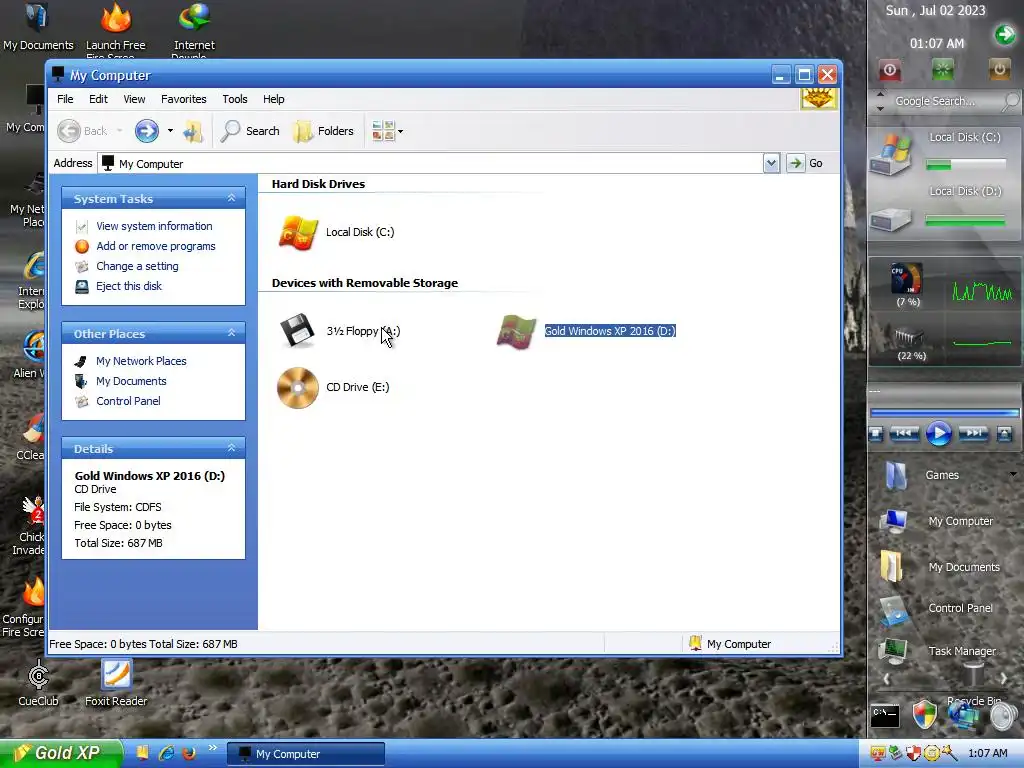The image size is (1024, 768).
Task: Collapse the Details panel
Action: tap(231, 448)
